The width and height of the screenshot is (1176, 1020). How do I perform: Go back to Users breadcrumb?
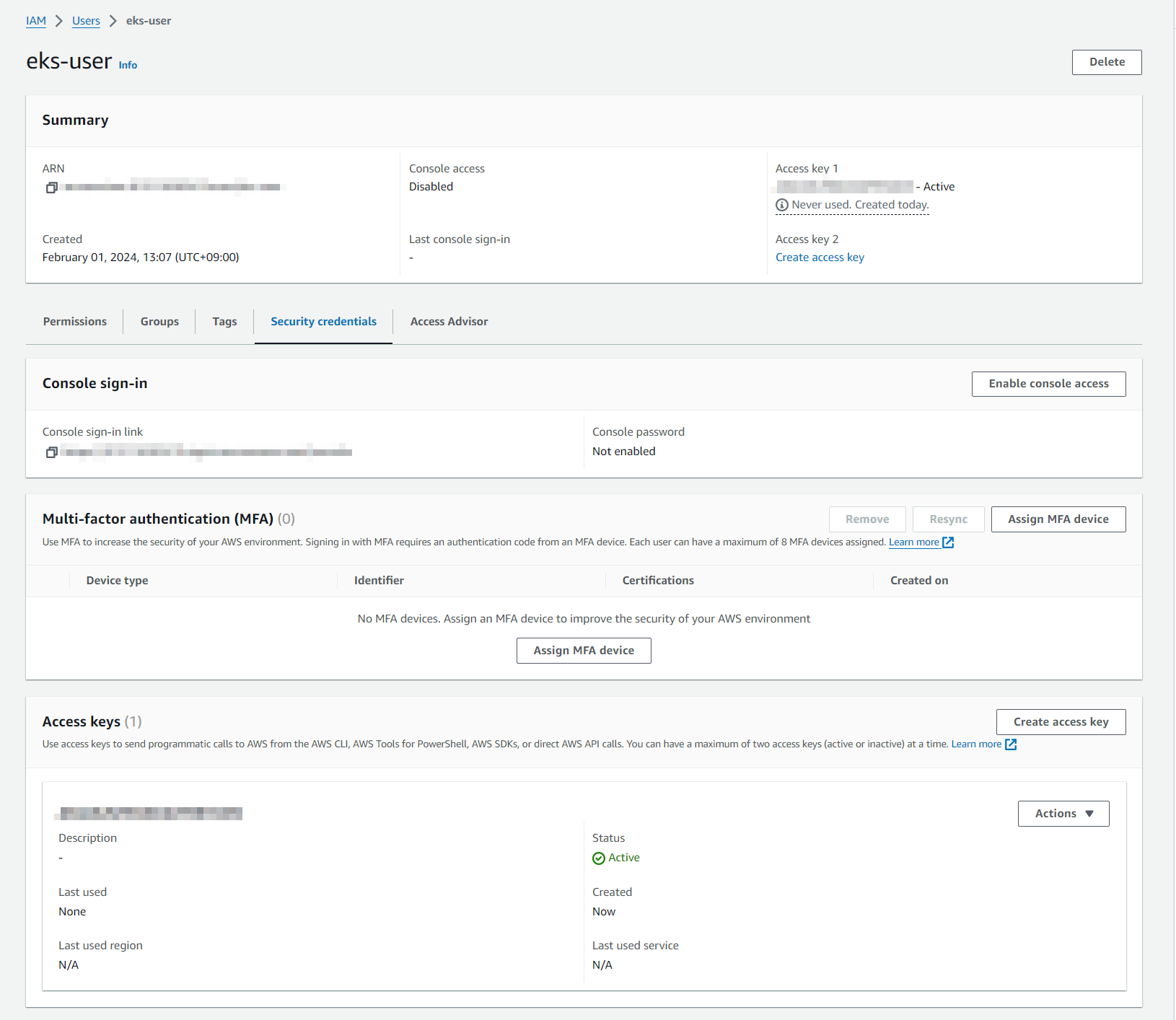tap(86, 21)
